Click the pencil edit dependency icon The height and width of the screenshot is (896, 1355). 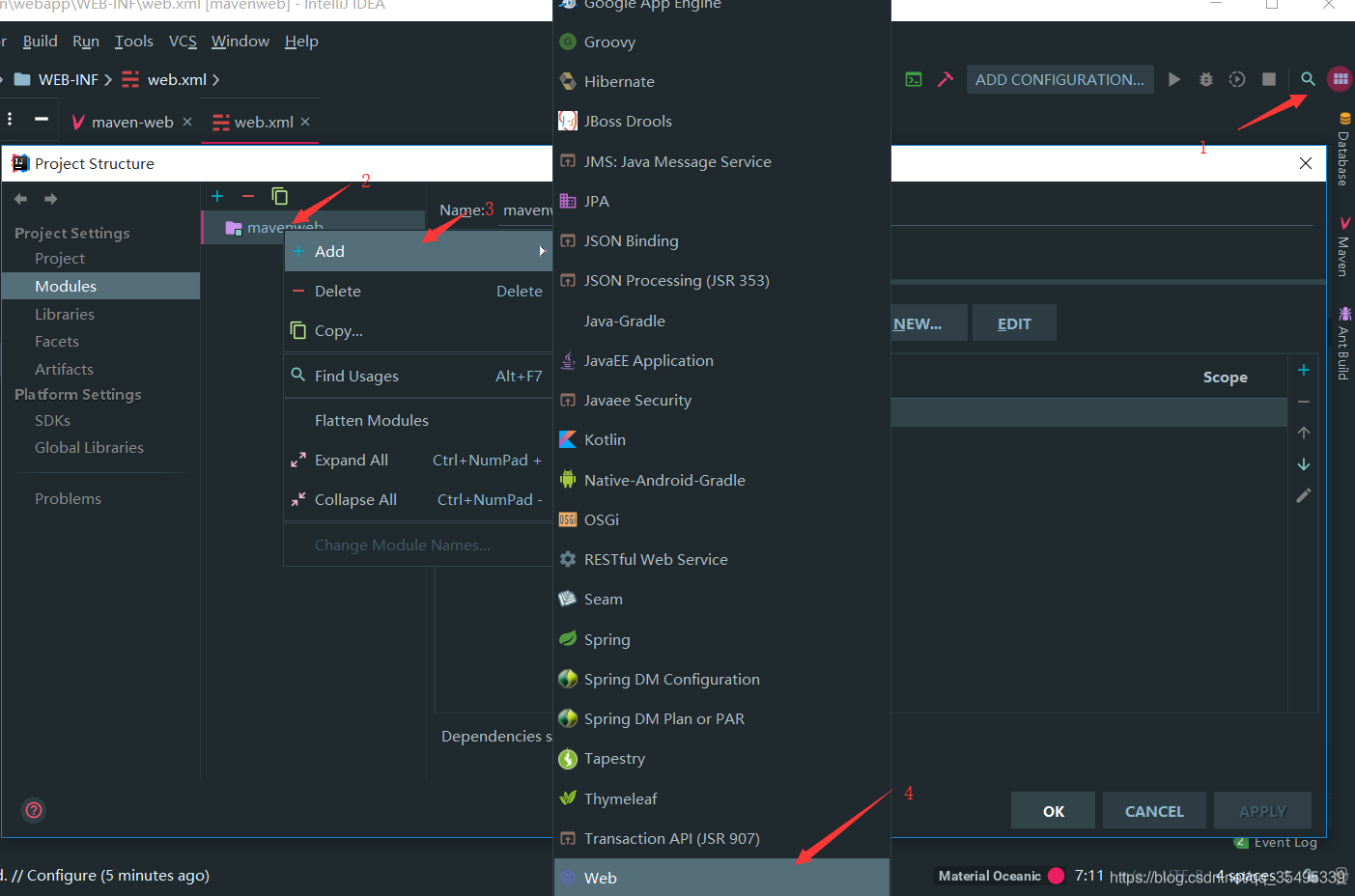1304,495
